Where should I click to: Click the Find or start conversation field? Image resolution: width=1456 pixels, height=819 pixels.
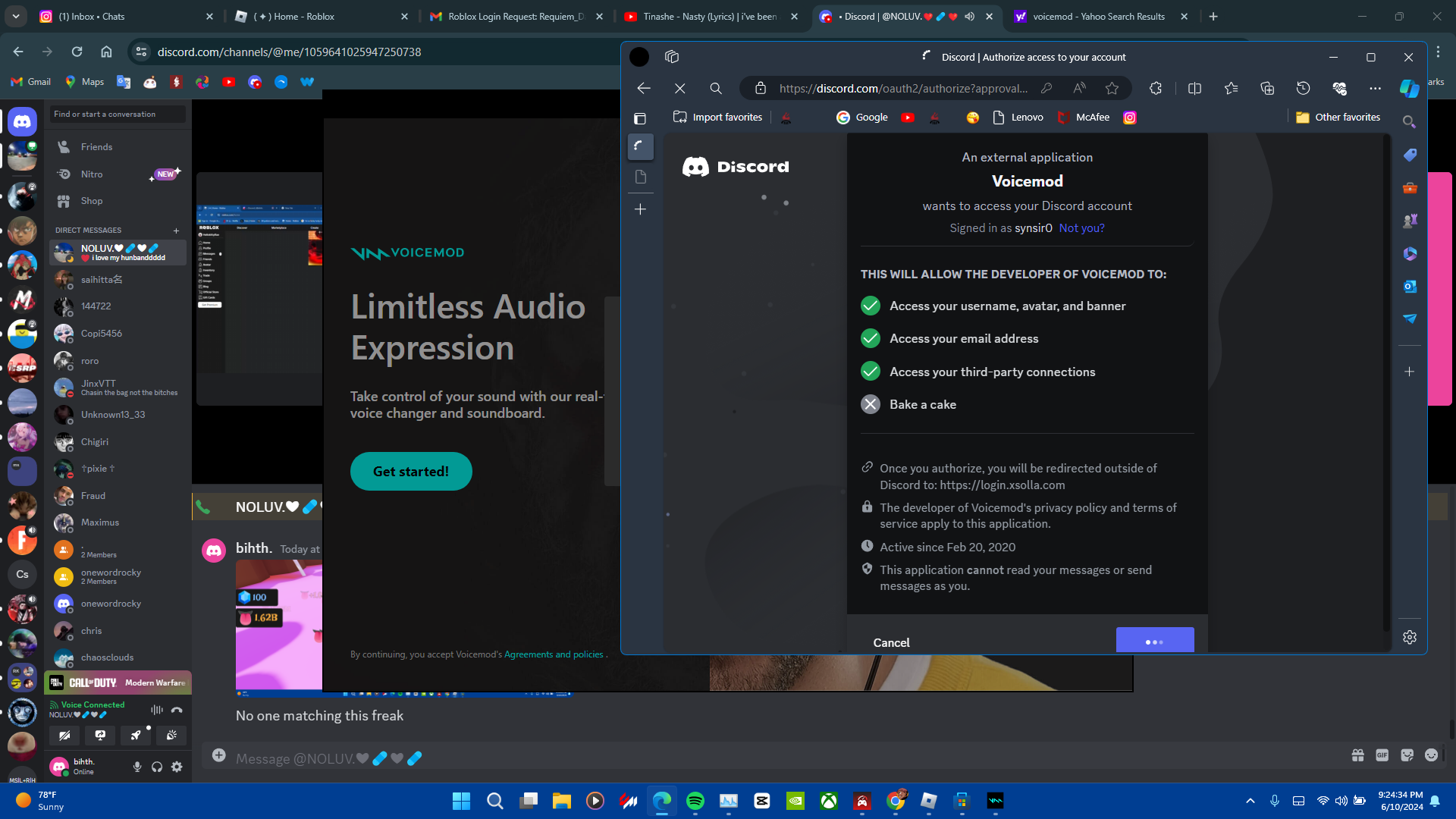click(x=117, y=115)
